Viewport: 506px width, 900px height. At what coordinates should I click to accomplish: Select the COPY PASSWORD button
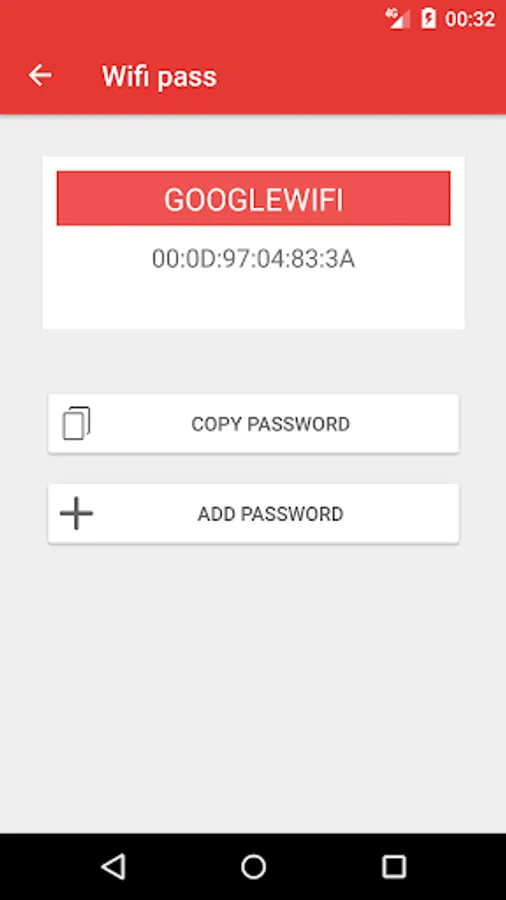click(x=253, y=424)
